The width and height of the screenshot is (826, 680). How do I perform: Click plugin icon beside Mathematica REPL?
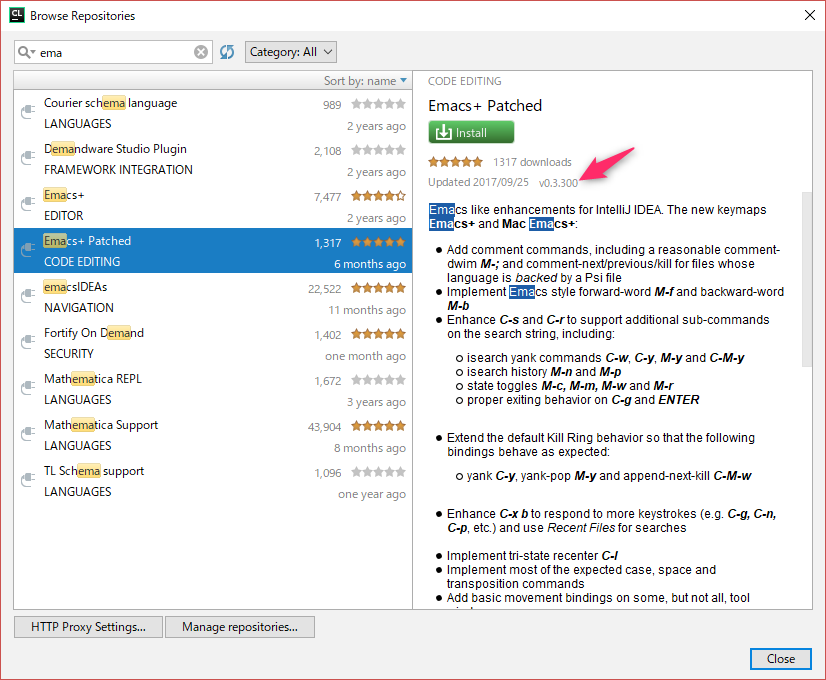pos(27,388)
